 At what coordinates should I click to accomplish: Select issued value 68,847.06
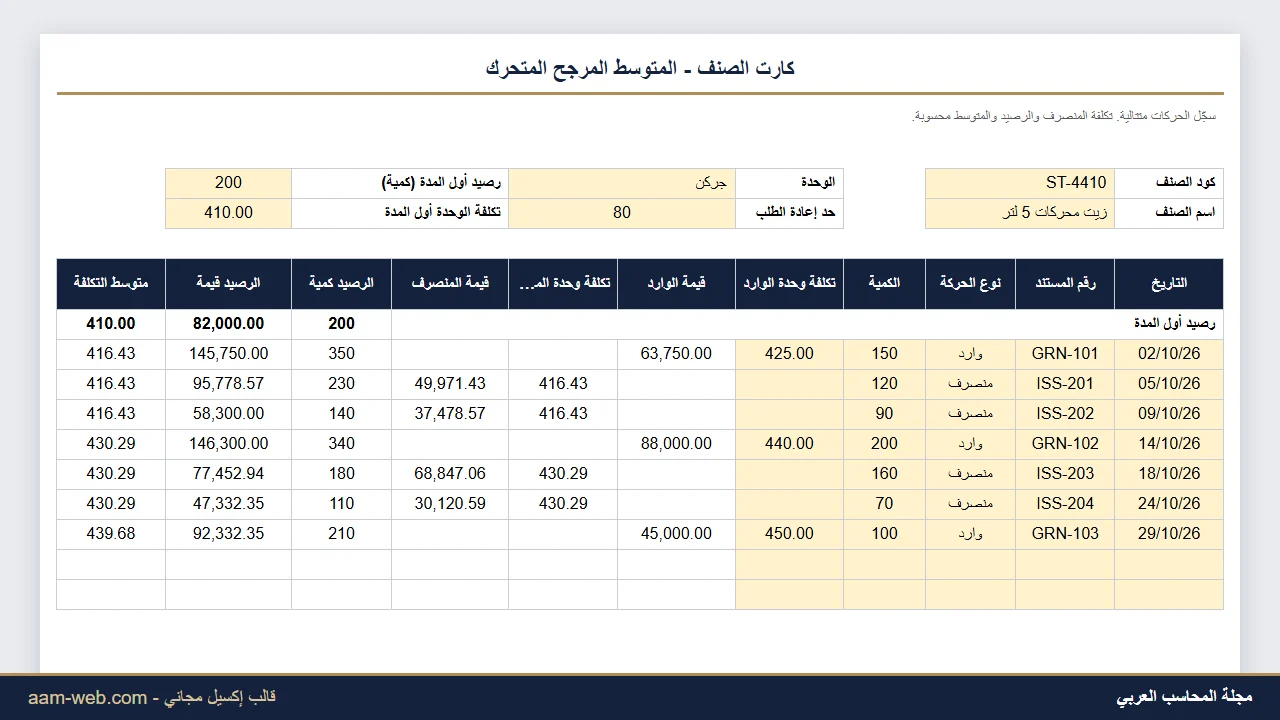pos(450,474)
